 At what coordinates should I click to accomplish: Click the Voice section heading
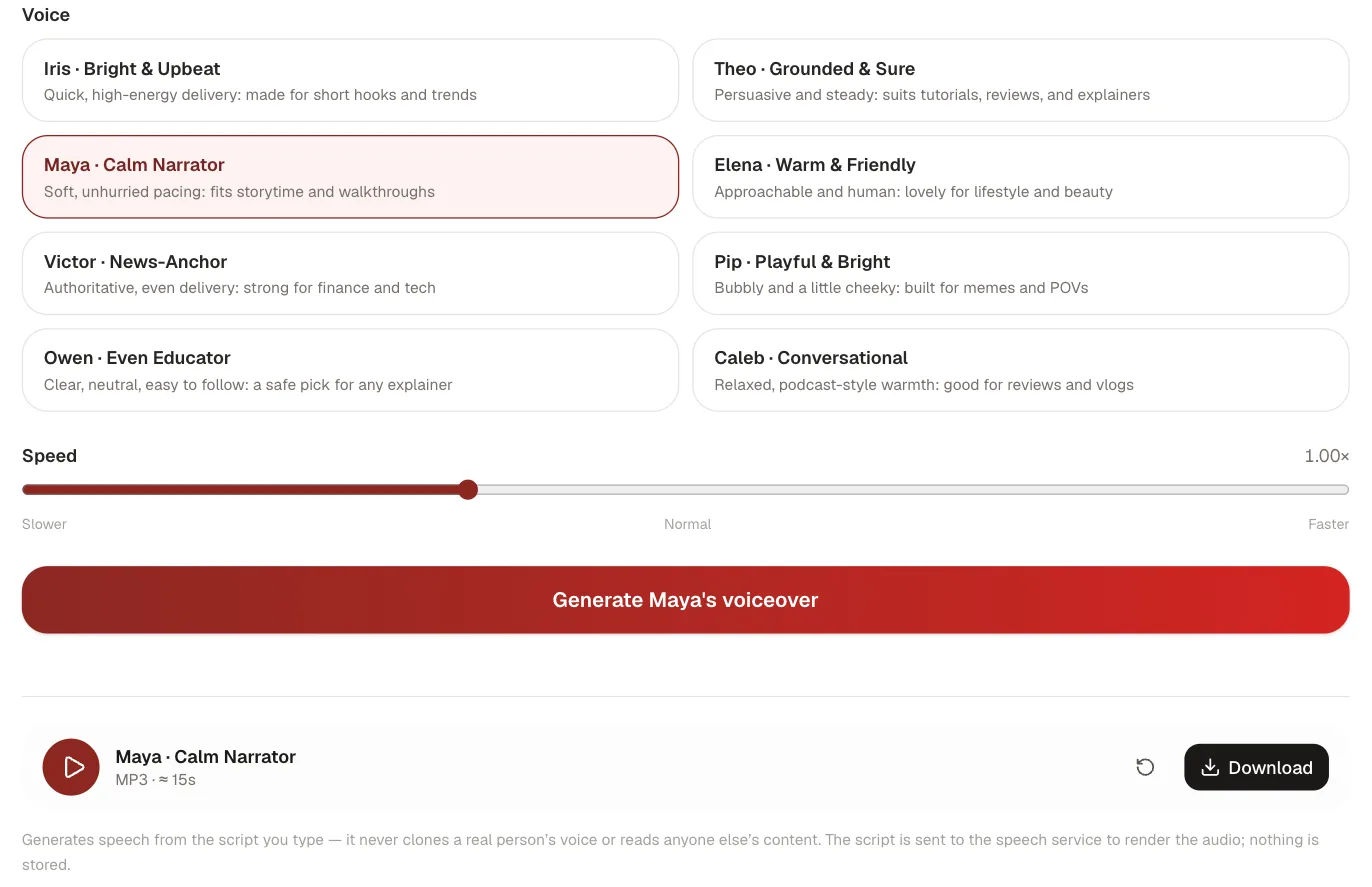pos(46,15)
